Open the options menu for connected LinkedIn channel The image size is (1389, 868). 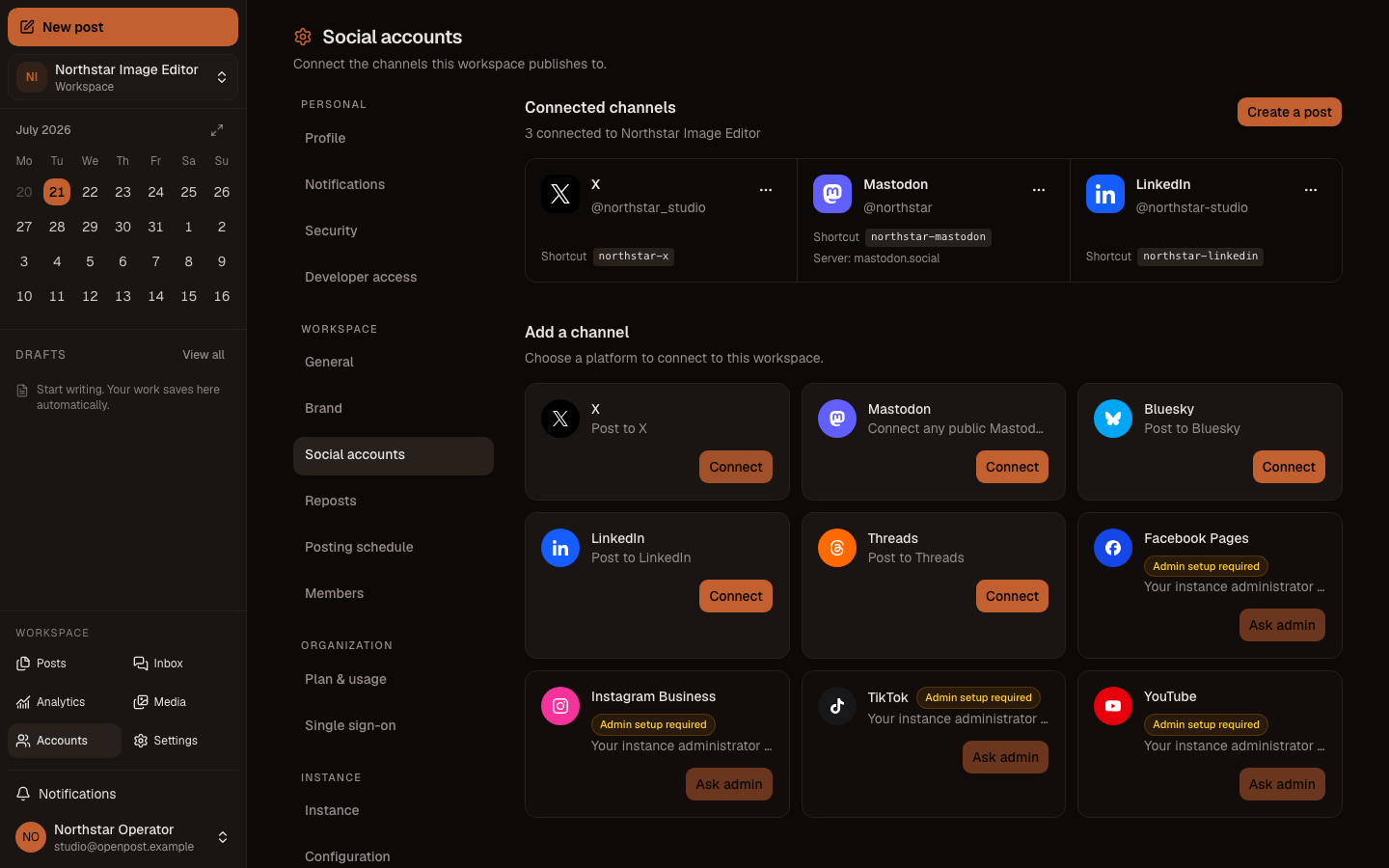(x=1311, y=190)
